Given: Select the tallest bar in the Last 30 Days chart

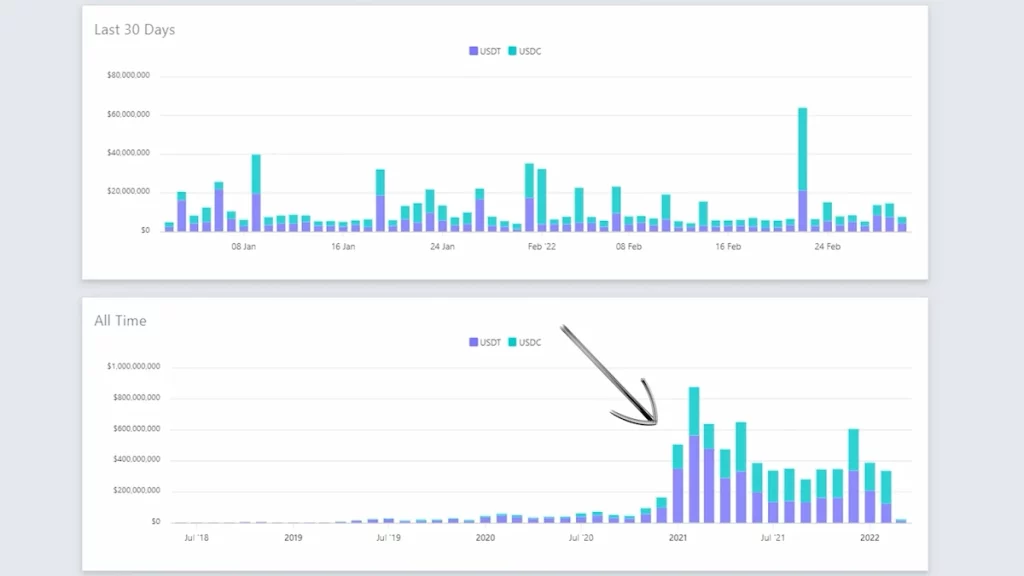Looking at the screenshot, I should point(802,170).
